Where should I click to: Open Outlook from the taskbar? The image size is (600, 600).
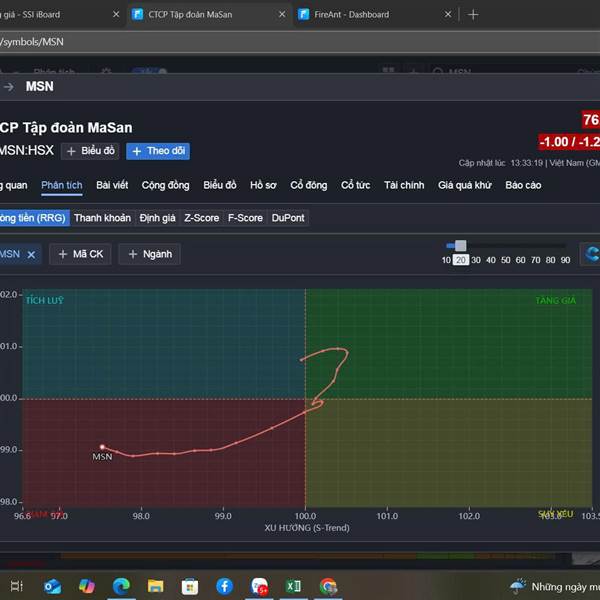(52, 586)
